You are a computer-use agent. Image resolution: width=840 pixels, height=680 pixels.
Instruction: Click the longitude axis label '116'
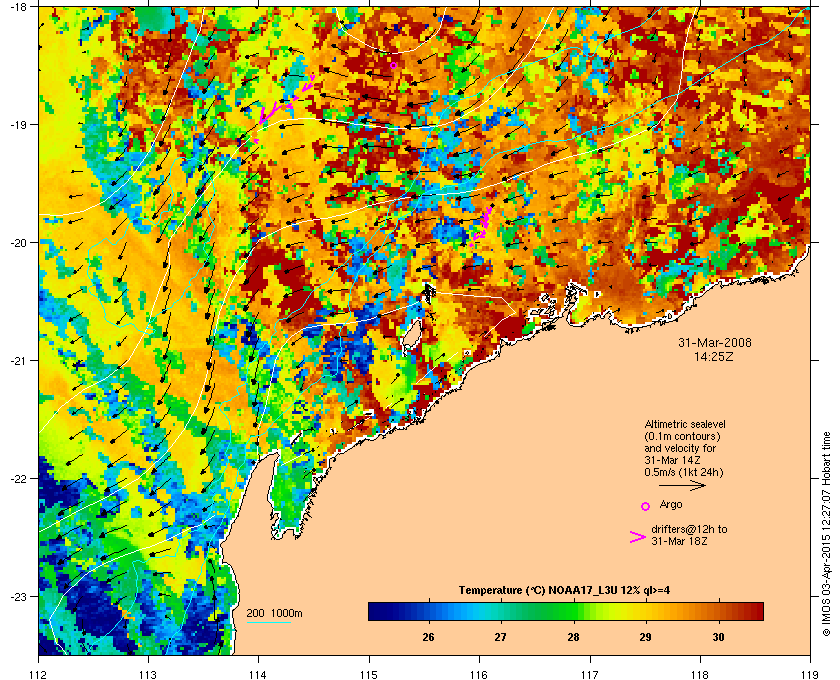click(x=479, y=674)
